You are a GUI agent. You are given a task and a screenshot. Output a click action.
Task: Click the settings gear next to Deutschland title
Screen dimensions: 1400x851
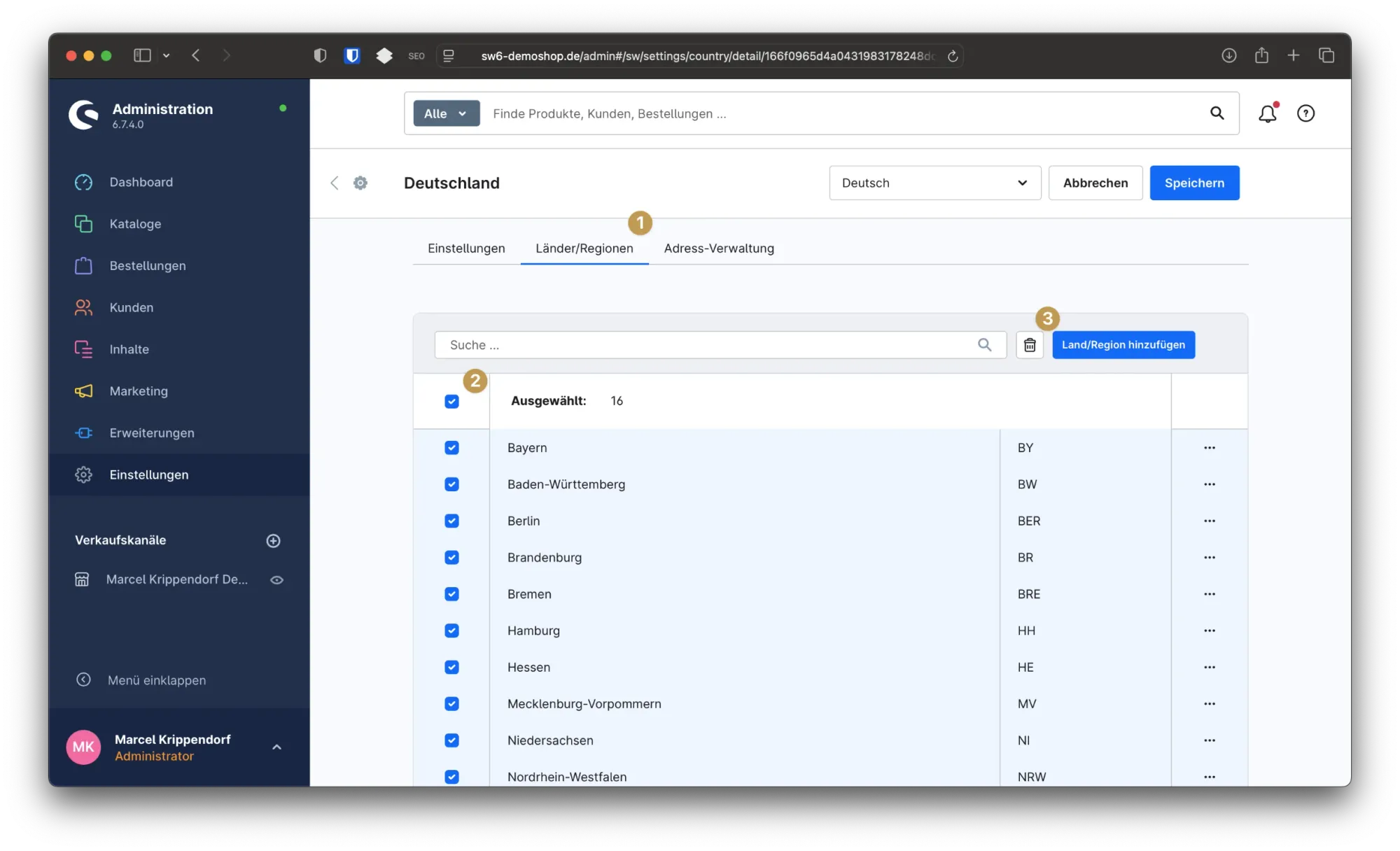coord(360,183)
